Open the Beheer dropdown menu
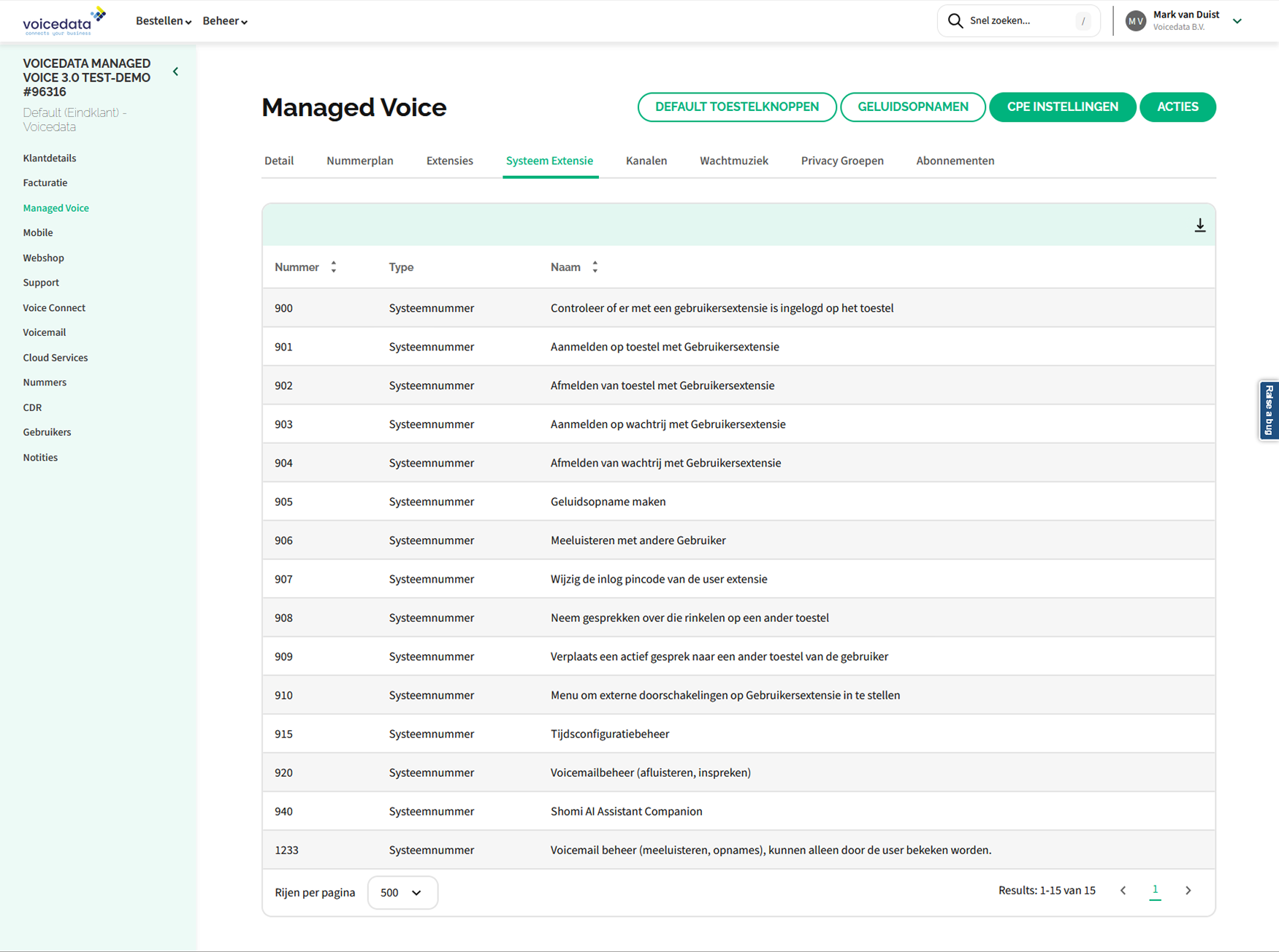The image size is (1279, 952). click(225, 21)
